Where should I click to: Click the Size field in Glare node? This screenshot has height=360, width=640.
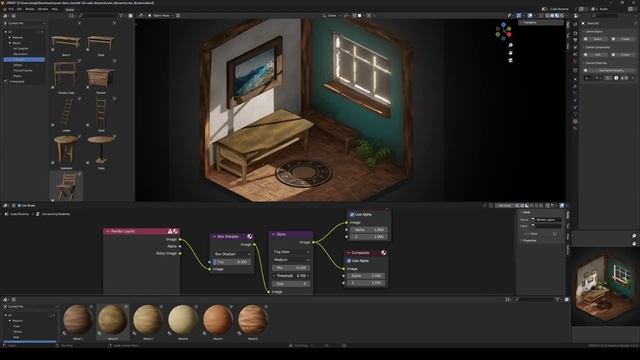(x=291, y=284)
